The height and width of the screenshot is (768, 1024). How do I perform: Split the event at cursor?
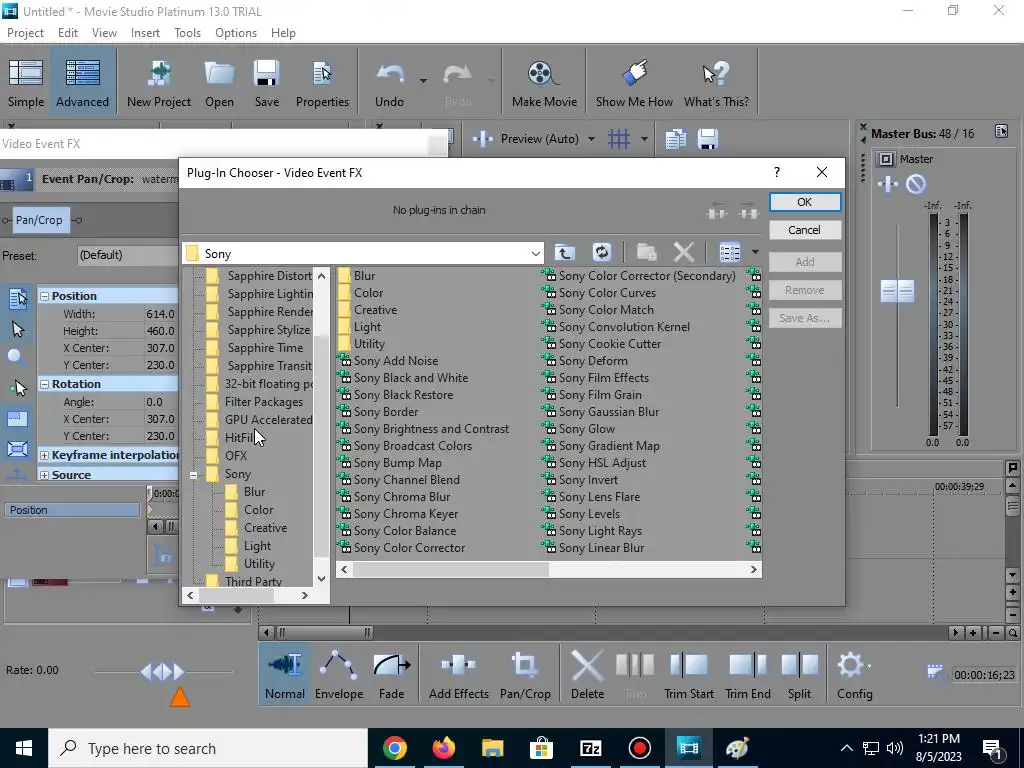pyautogui.click(x=799, y=675)
